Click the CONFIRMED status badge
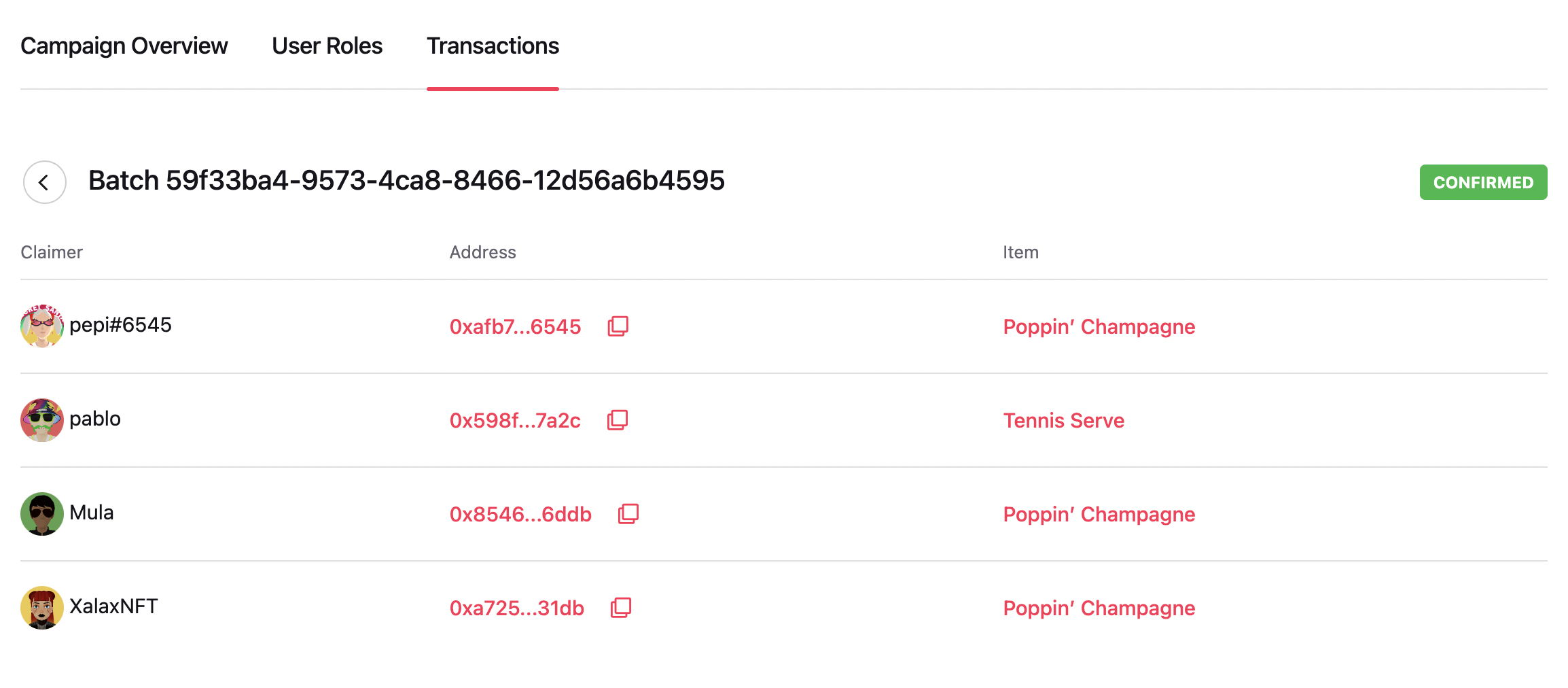The image size is (1568, 688). click(x=1483, y=182)
